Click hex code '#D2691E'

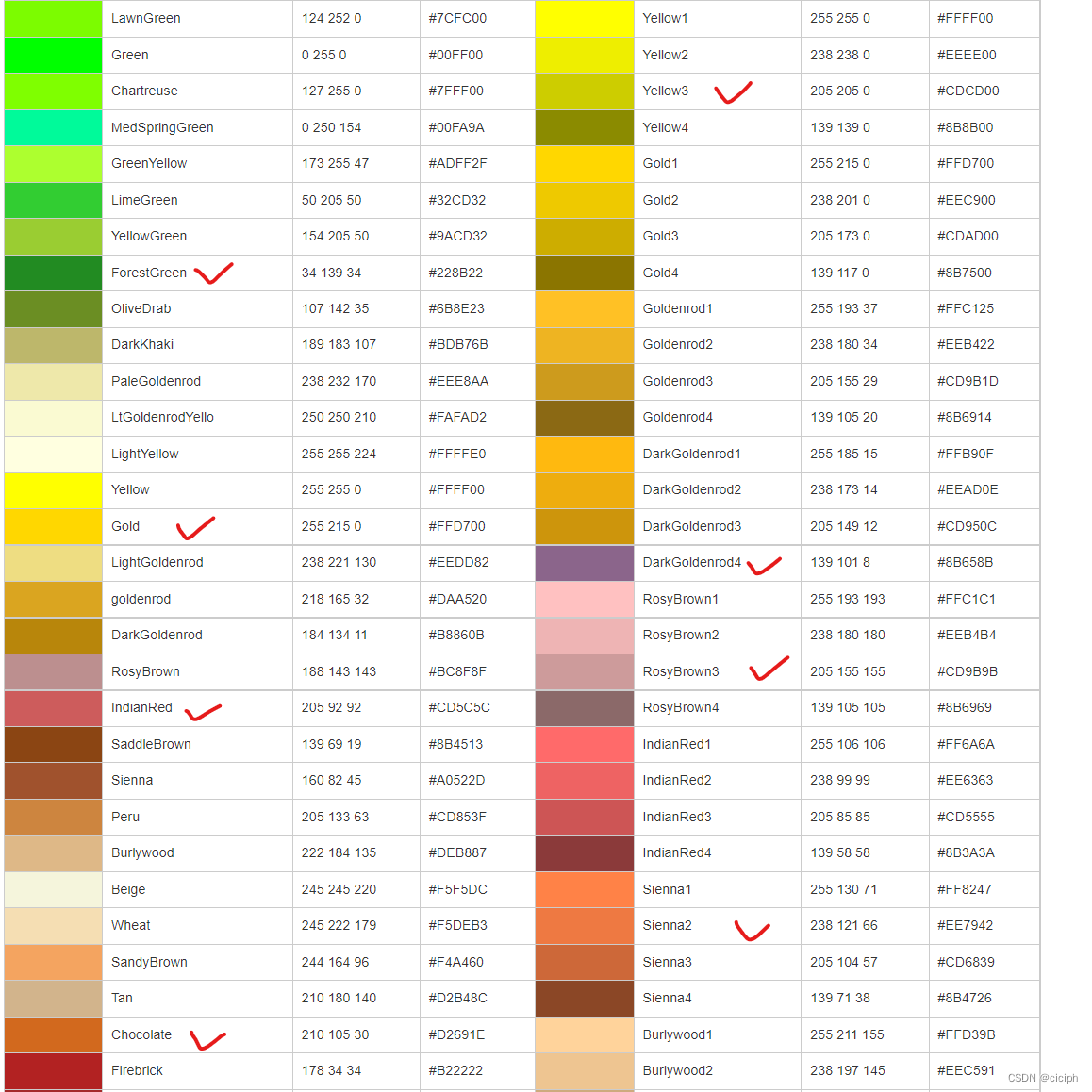(x=457, y=1034)
